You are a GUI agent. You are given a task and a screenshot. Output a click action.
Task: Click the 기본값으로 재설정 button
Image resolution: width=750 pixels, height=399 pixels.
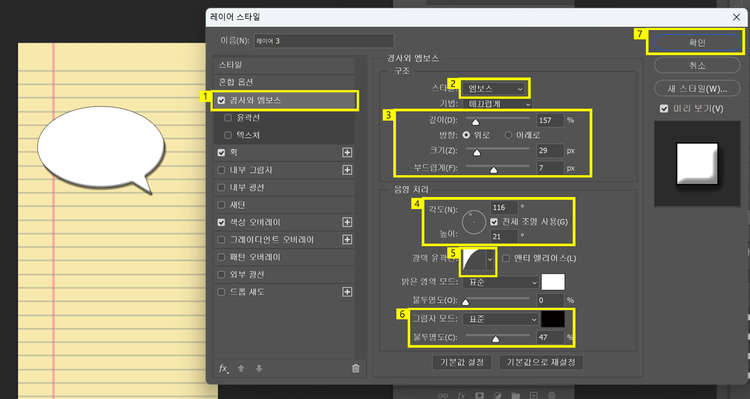(x=541, y=362)
